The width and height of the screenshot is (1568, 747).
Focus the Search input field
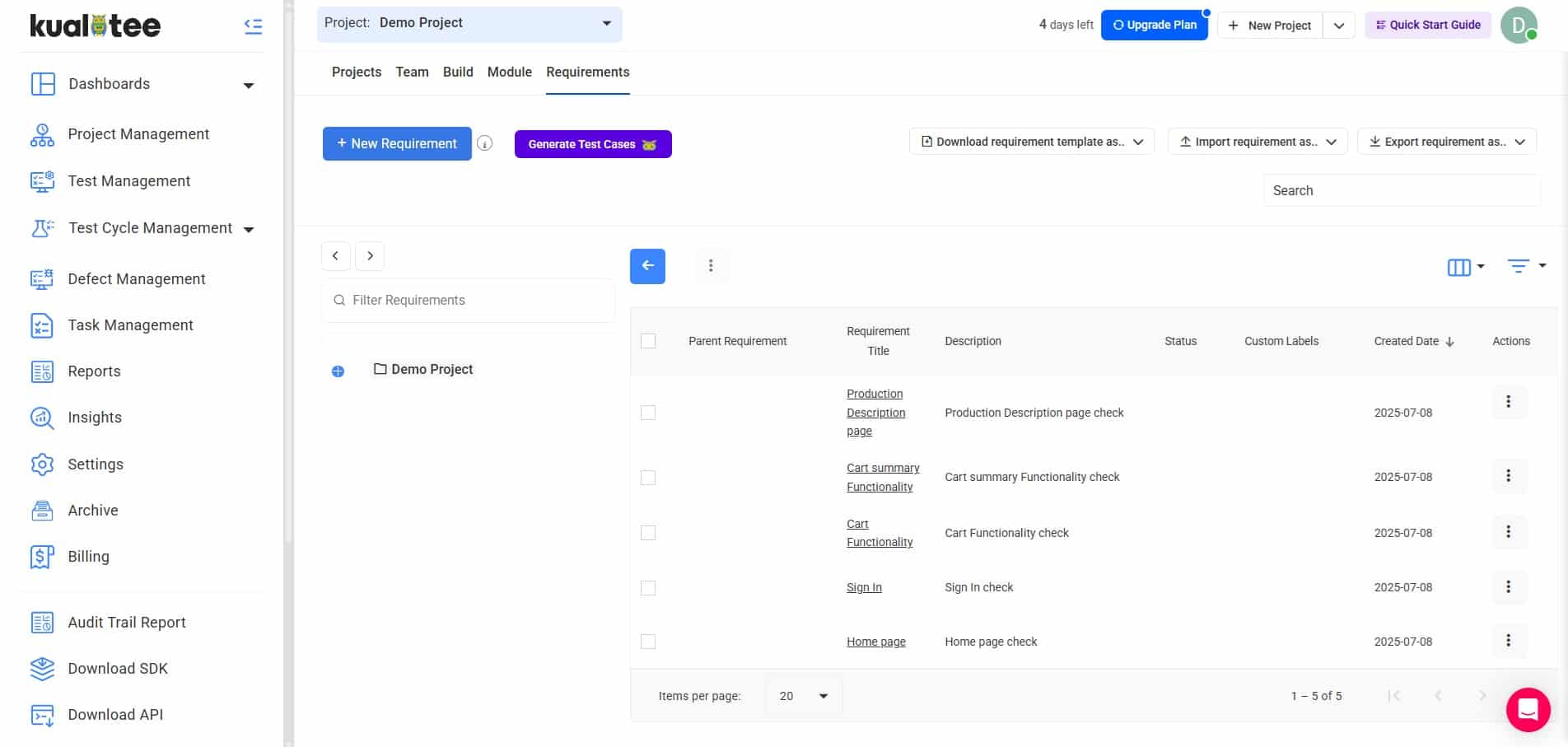pos(1402,190)
